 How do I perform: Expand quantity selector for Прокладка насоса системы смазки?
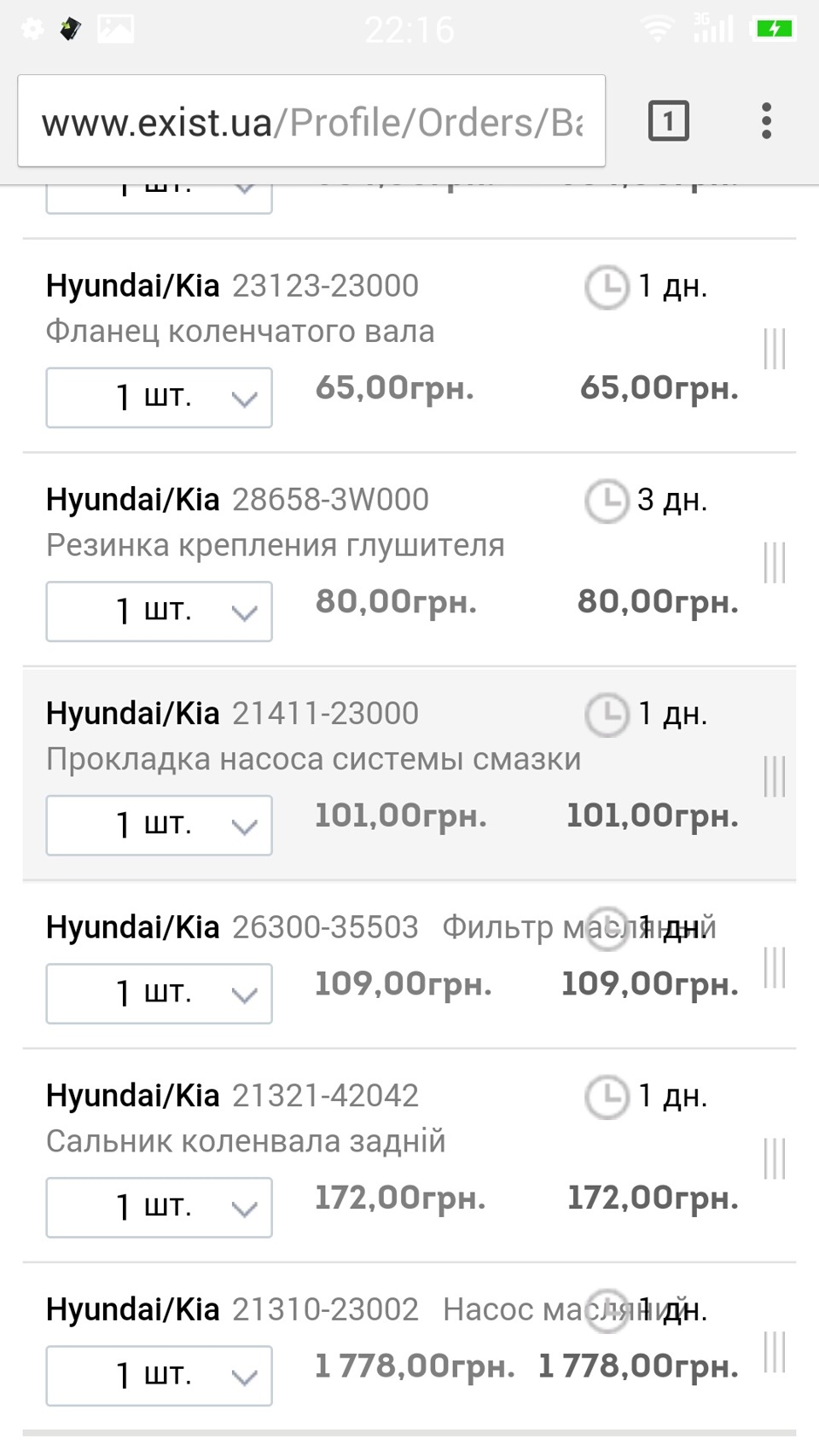click(160, 826)
